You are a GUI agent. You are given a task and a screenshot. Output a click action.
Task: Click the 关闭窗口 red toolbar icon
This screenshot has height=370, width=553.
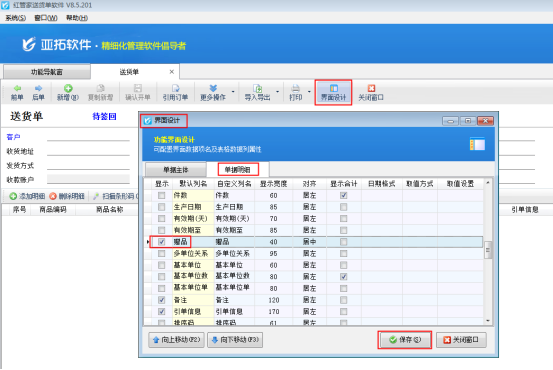coord(371,88)
